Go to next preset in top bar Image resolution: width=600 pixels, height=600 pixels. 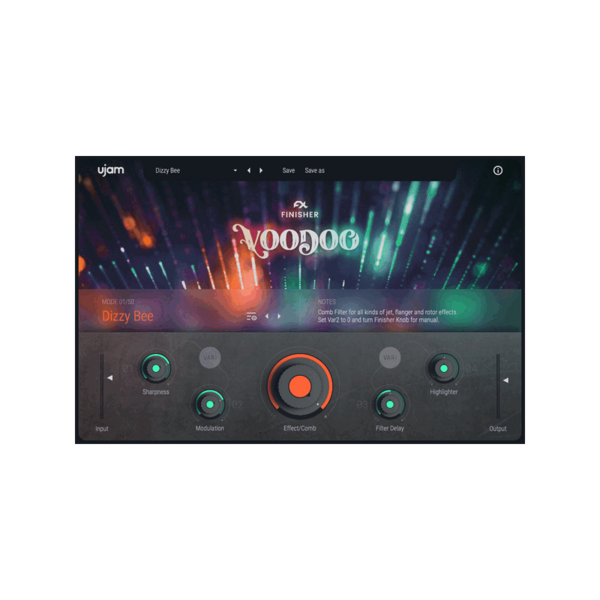tap(261, 171)
